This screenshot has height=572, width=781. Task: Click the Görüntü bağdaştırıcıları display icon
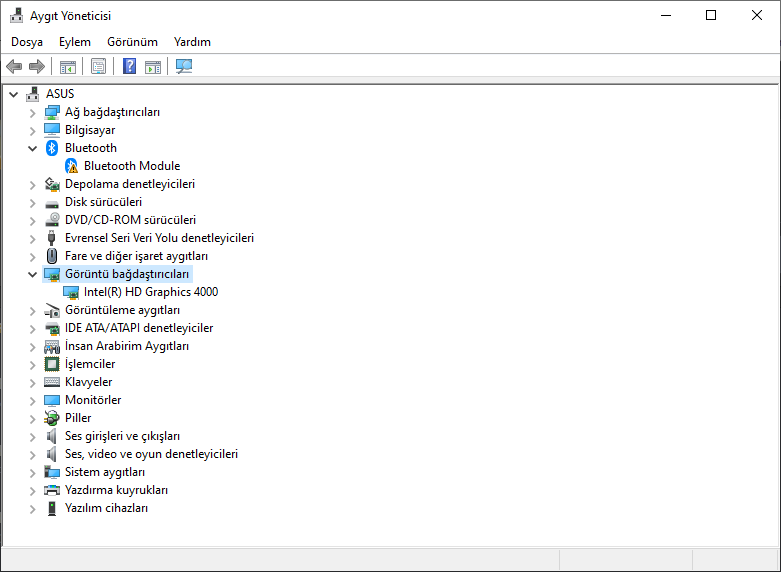pyautogui.click(x=52, y=274)
